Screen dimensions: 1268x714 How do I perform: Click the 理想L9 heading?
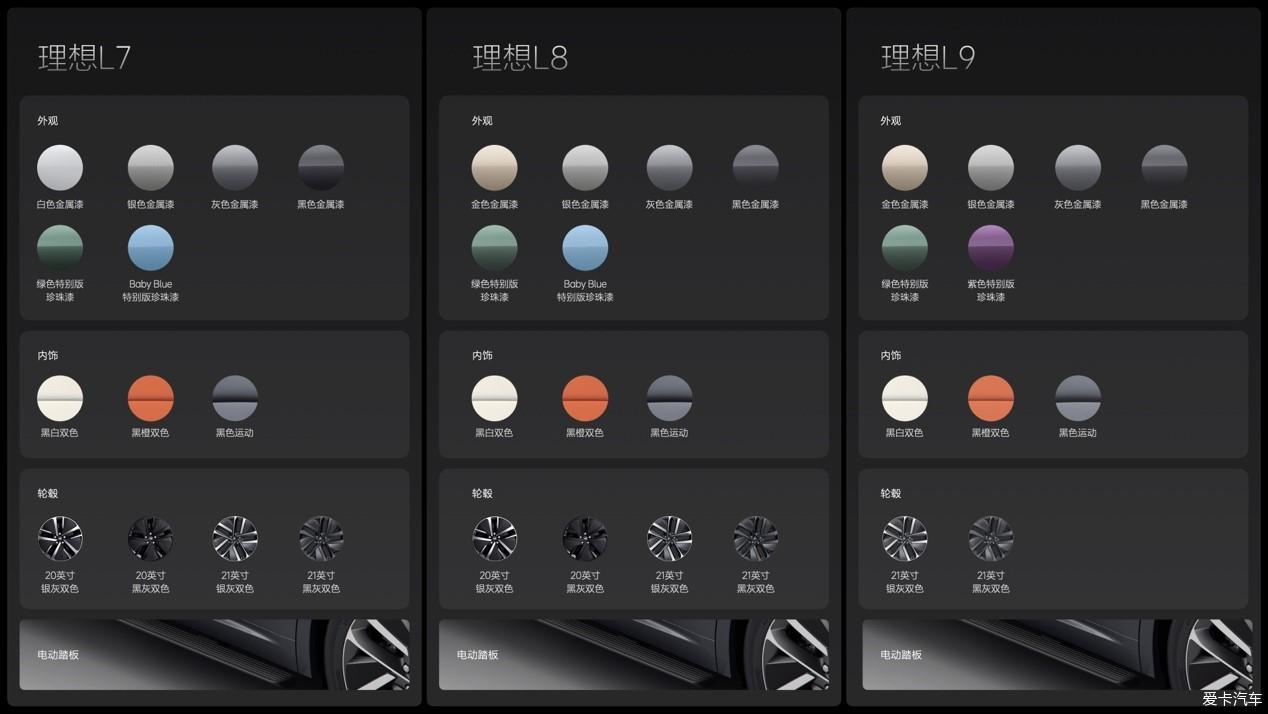pyautogui.click(x=928, y=57)
